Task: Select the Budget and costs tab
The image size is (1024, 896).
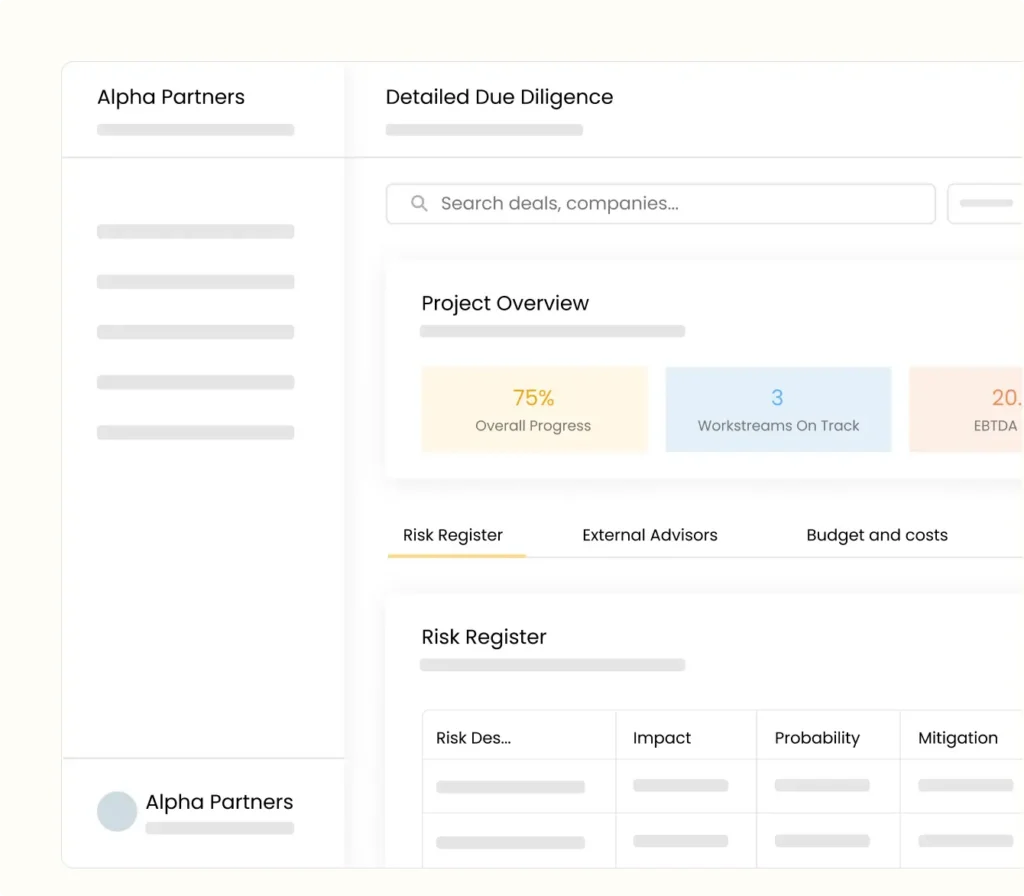Action: pos(877,535)
